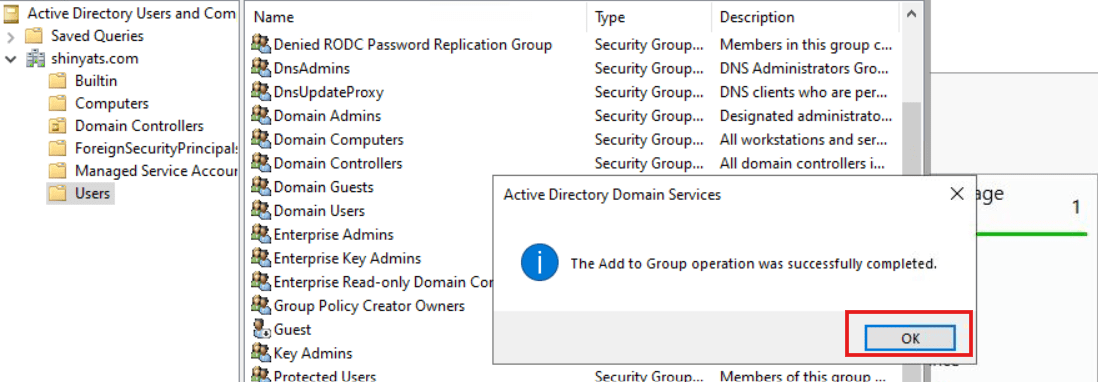Click the Domain Admins group icon

point(260,115)
